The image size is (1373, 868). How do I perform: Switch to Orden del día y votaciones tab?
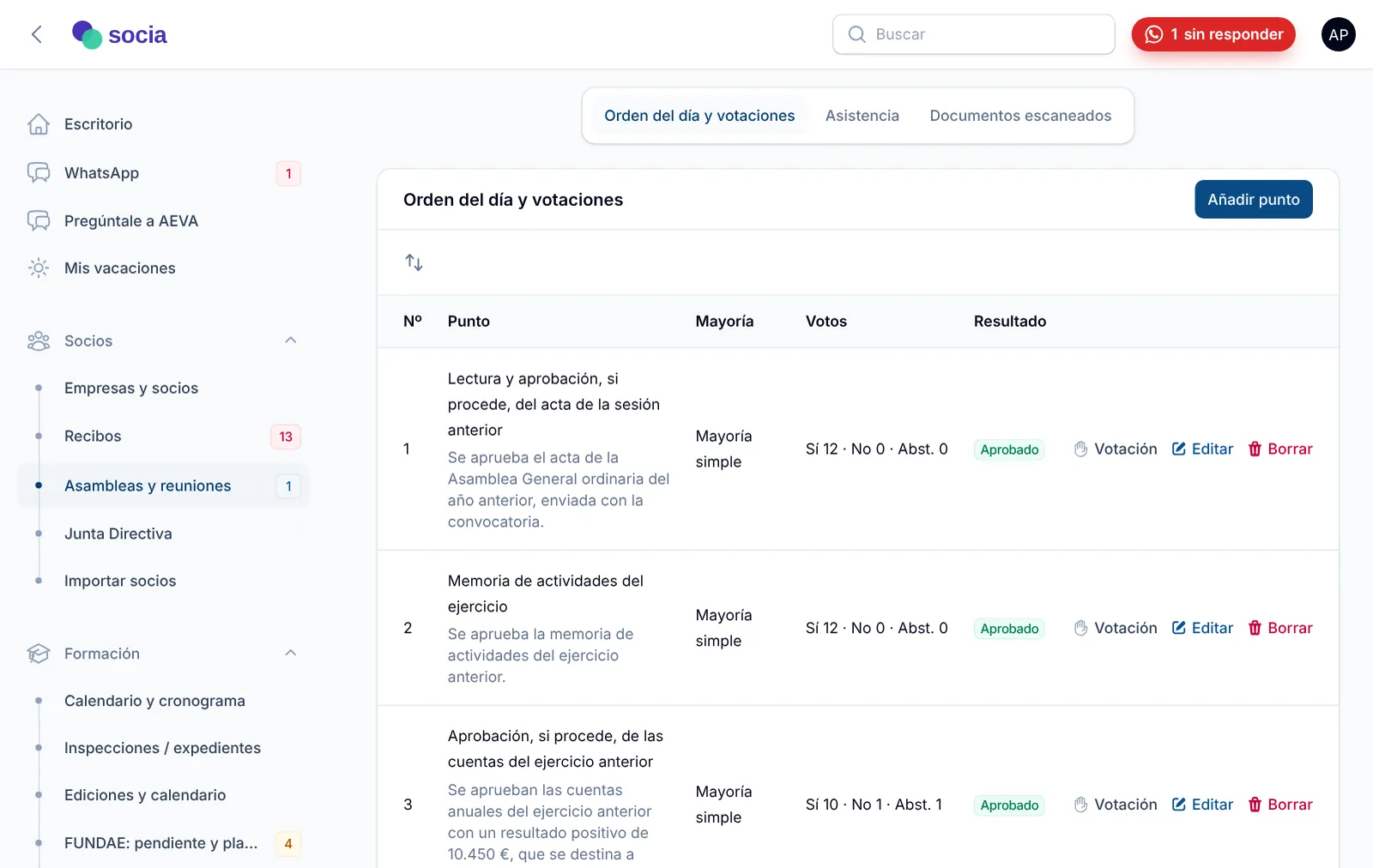(x=699, y=116)
